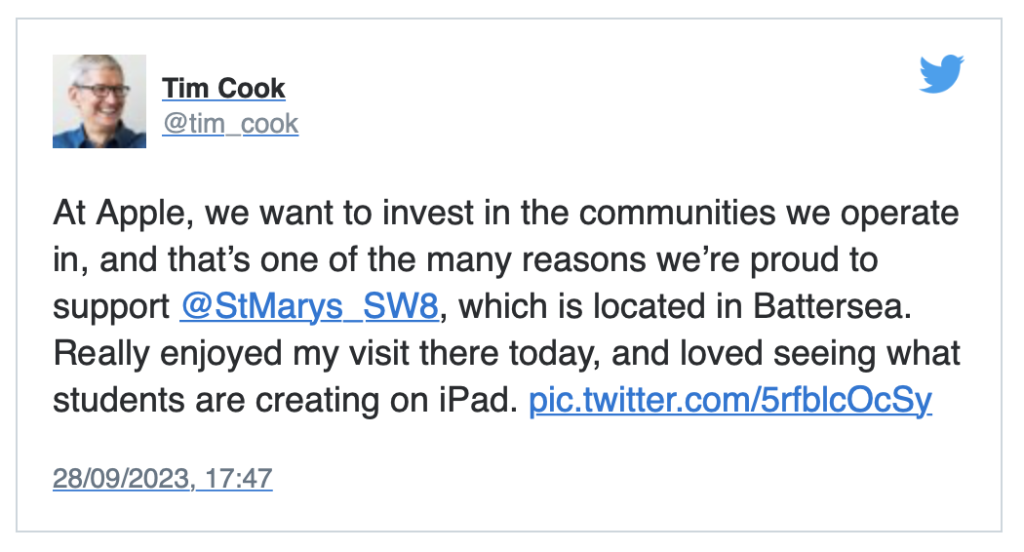Open the Tim Cook display name link
Screen dimensions: 1024x552
pos(223,88)
